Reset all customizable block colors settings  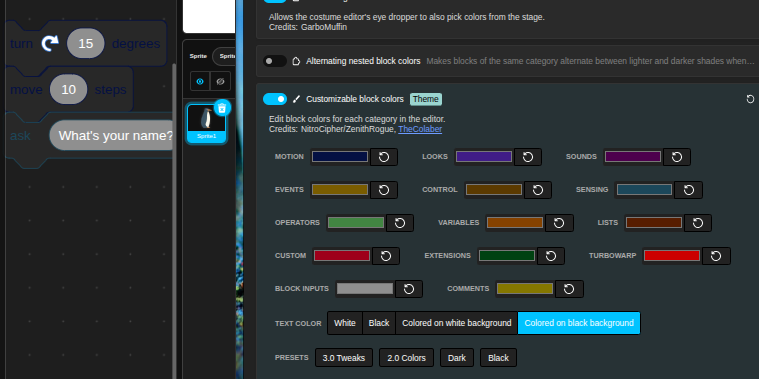(750, 99)
